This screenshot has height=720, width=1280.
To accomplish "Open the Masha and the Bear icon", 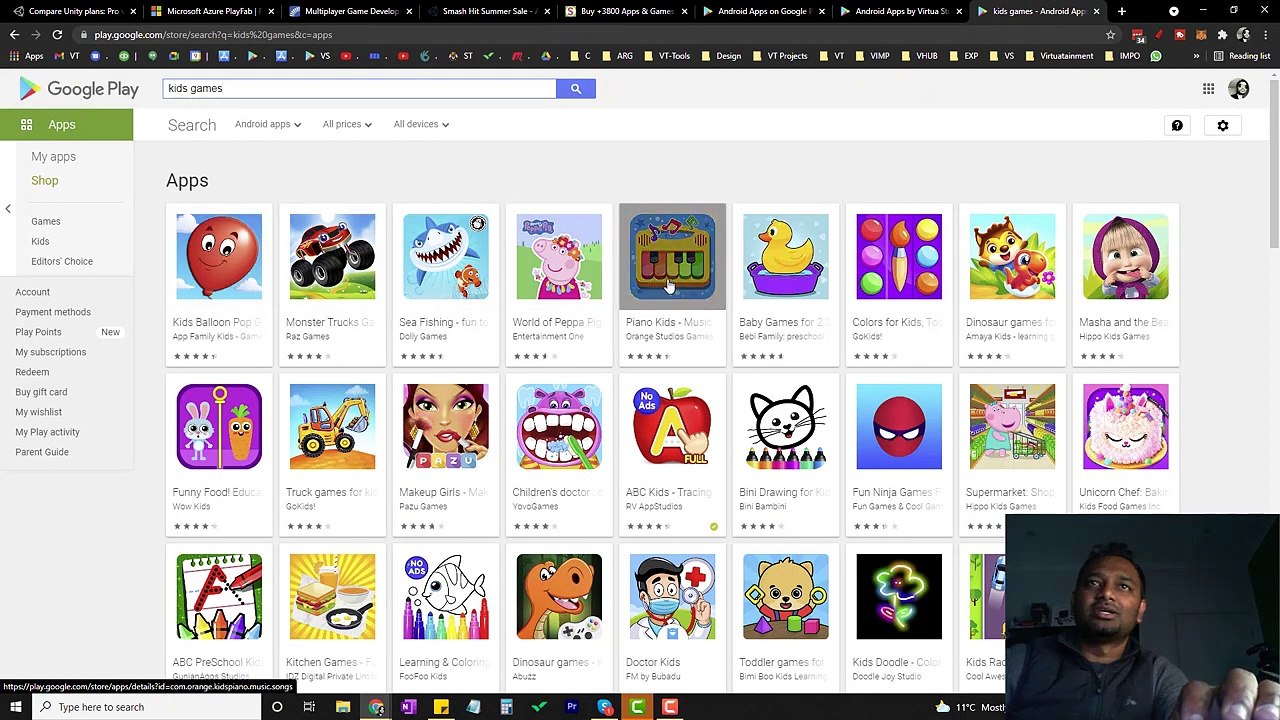I will [x=1125, y=256].
